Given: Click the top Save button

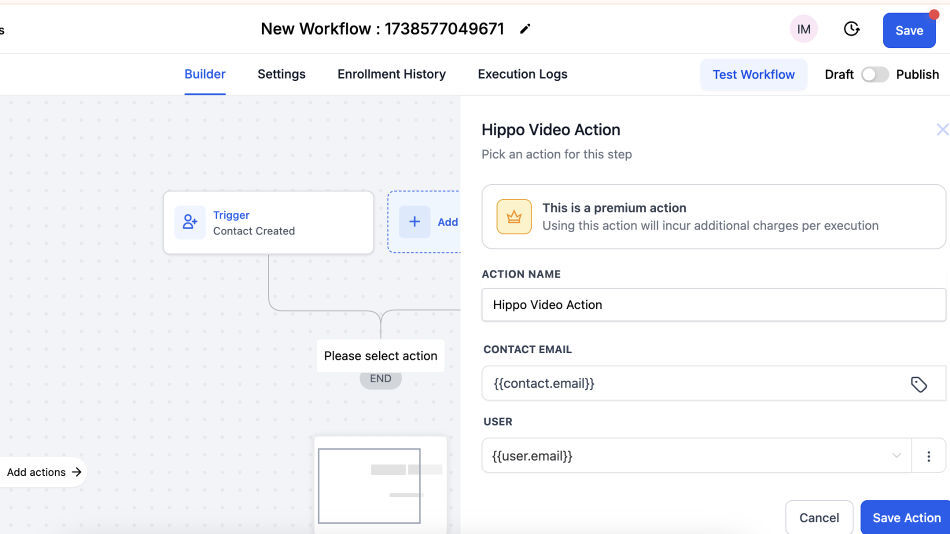Looking at the screenshot, I should coord(909,30).
